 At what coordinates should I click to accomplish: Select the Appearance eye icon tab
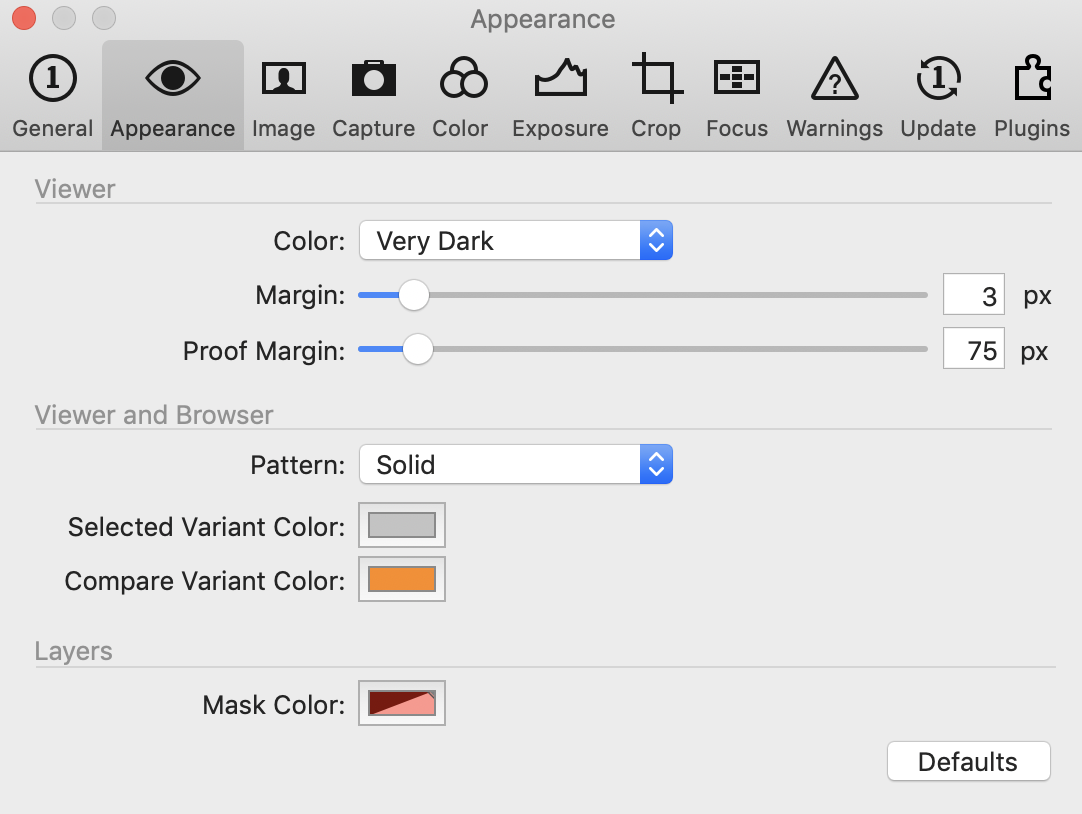pyautogui.click(x=173, y=97)
